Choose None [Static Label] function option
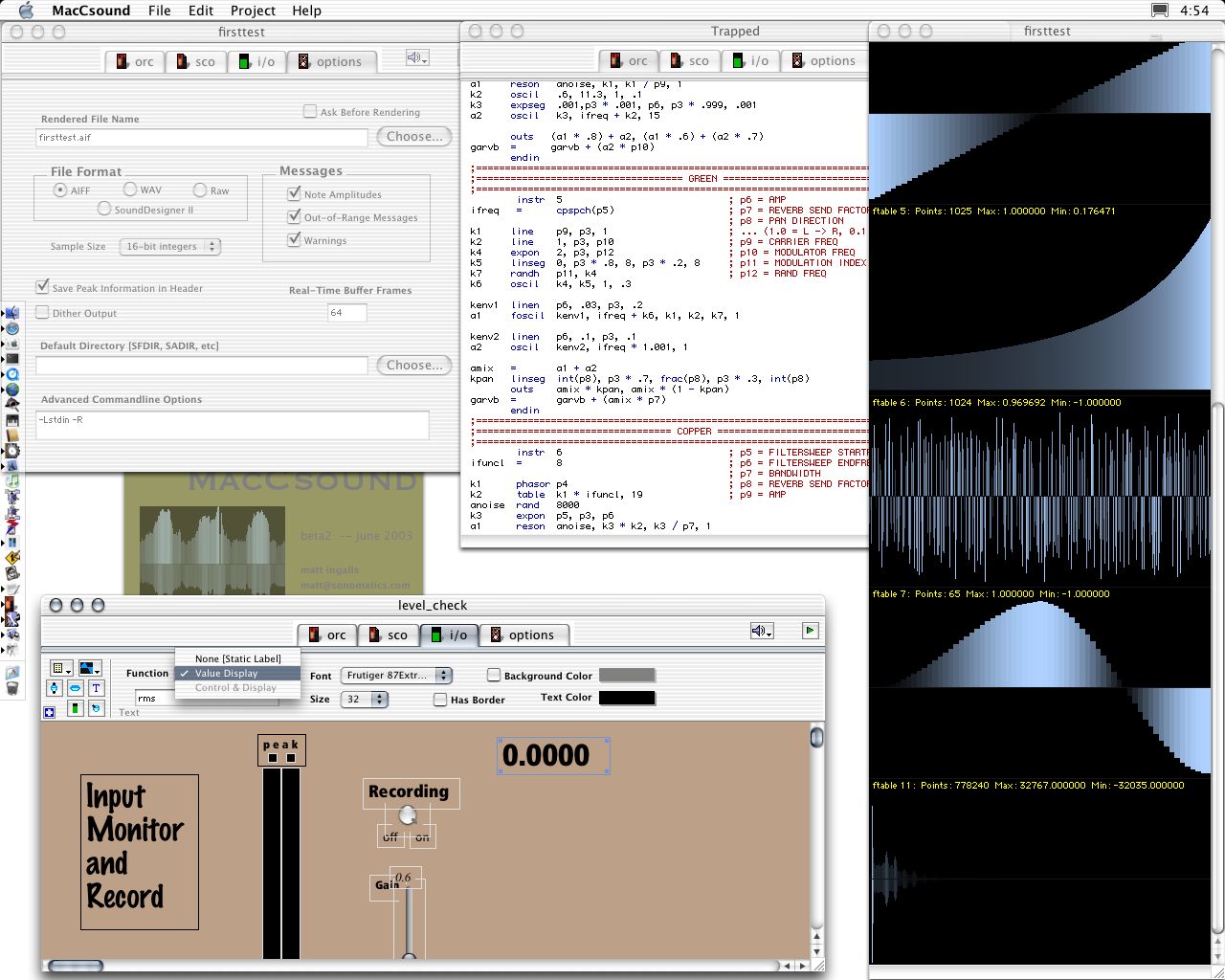This screenshot has height=980, width=1225. click(x=237, y=658)
